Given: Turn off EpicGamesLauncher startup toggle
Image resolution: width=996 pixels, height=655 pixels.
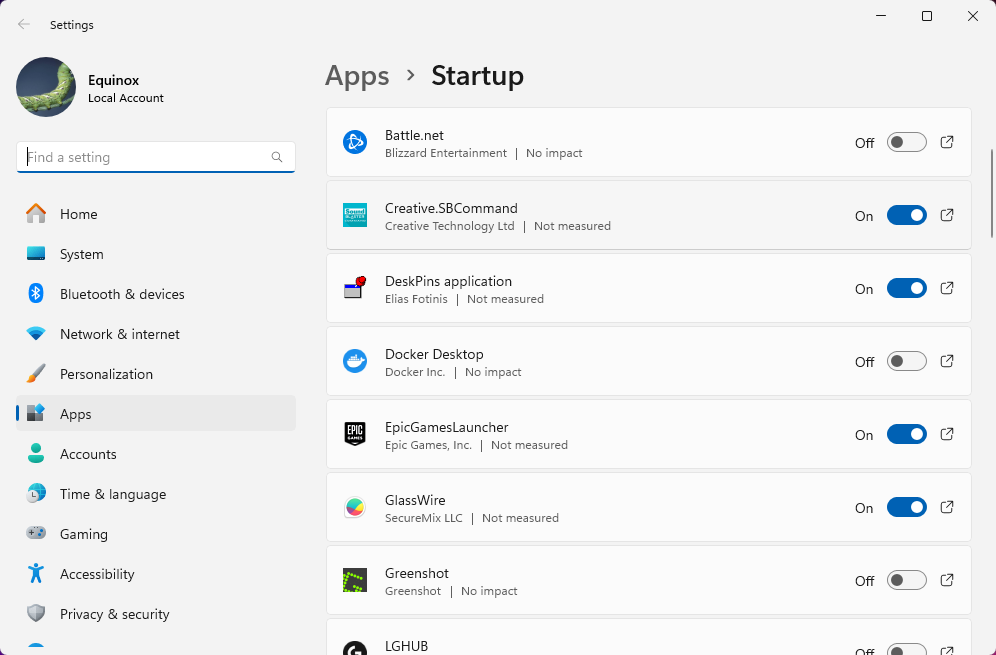Looking at the screenshot, I should [x=906, y=435].
